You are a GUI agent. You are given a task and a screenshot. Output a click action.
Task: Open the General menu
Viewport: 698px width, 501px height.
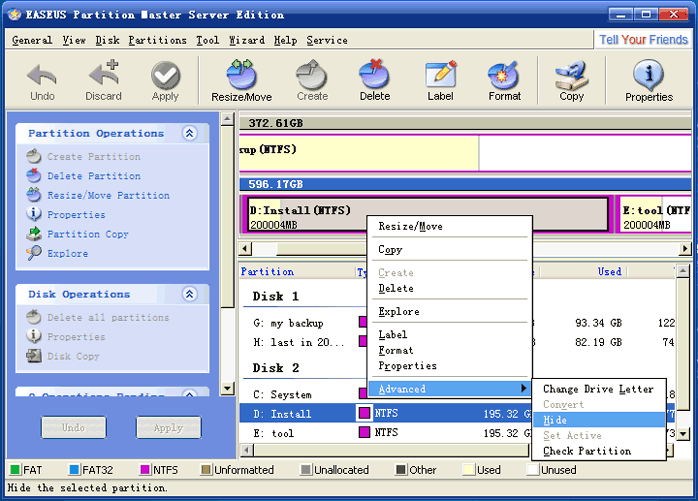coord(32,40)
